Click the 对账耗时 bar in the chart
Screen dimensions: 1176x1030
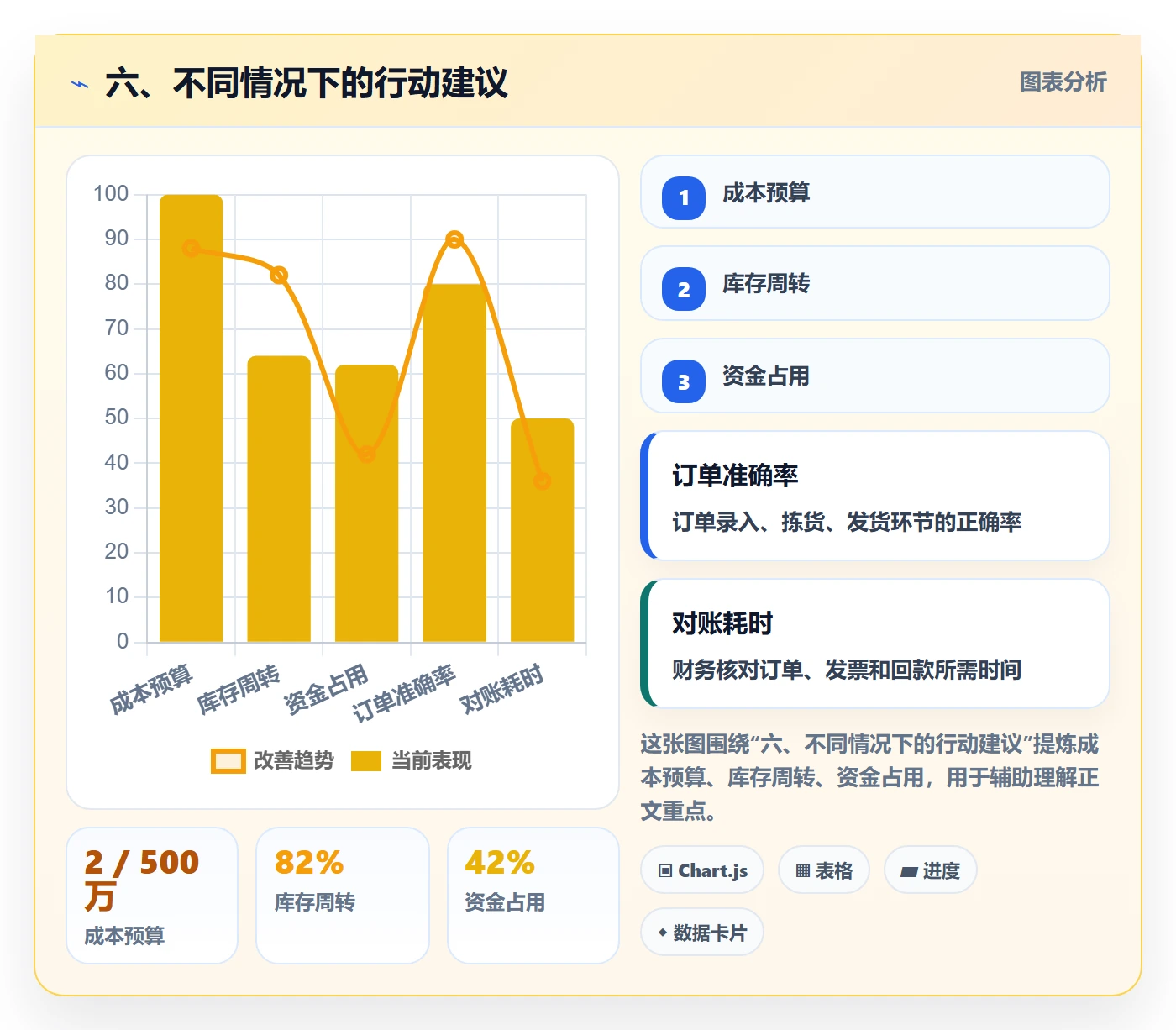[x=543, y=530]
